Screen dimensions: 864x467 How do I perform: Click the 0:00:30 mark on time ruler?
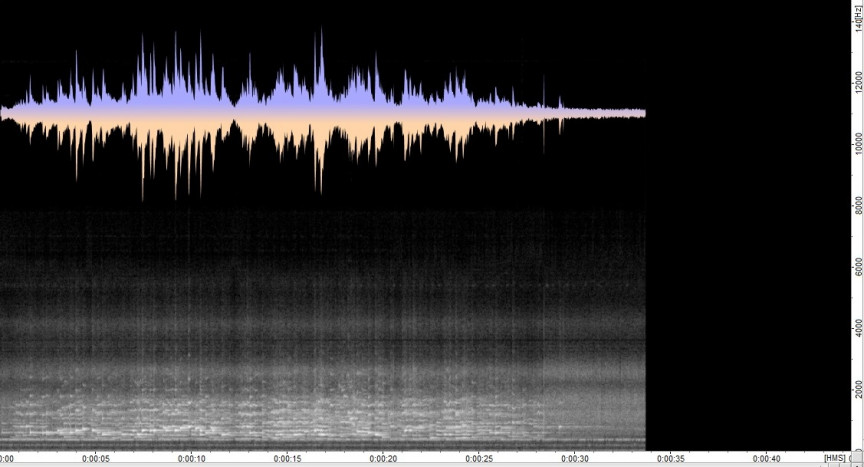click(x=575, y=459)
